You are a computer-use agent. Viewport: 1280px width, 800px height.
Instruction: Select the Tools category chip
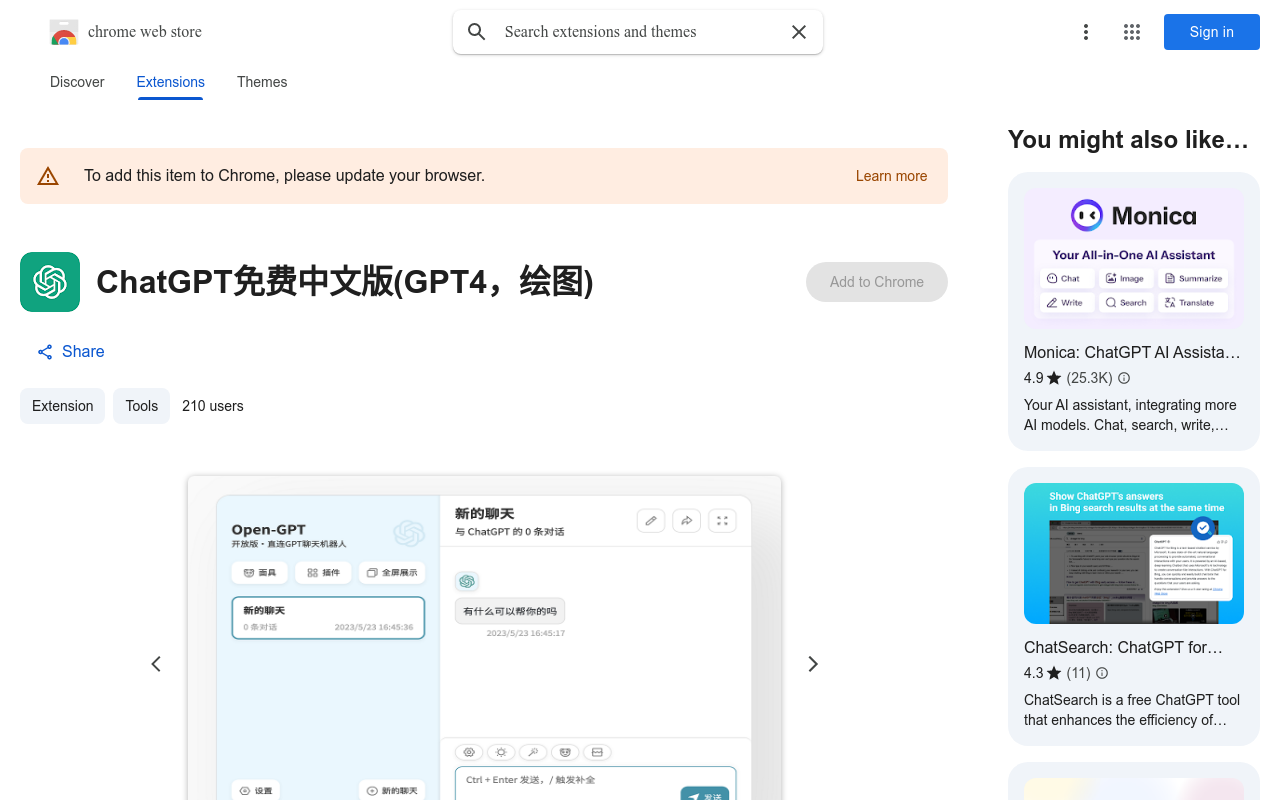(x=141, y=406)
